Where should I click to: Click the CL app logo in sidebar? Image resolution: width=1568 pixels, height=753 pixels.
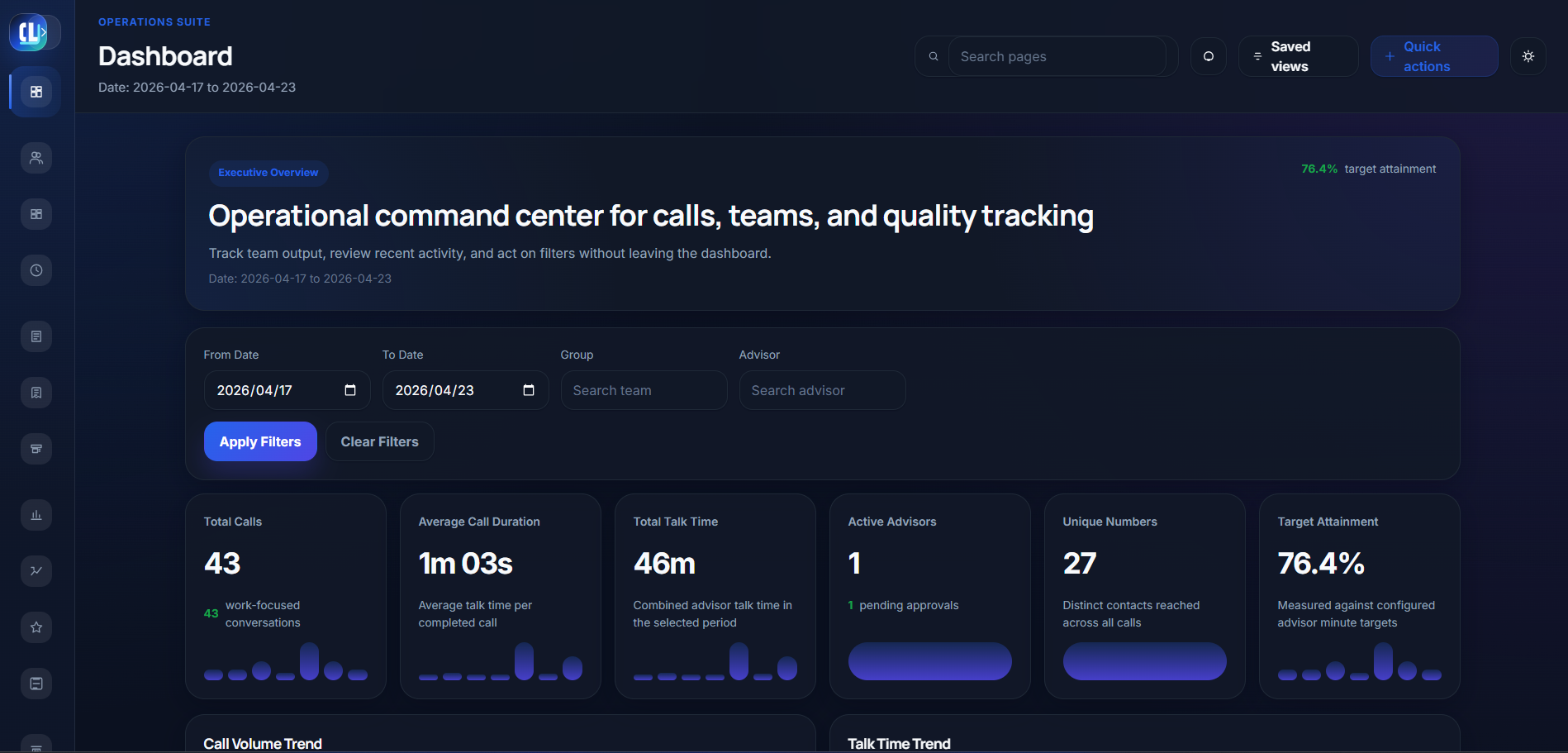click(29, 32)
